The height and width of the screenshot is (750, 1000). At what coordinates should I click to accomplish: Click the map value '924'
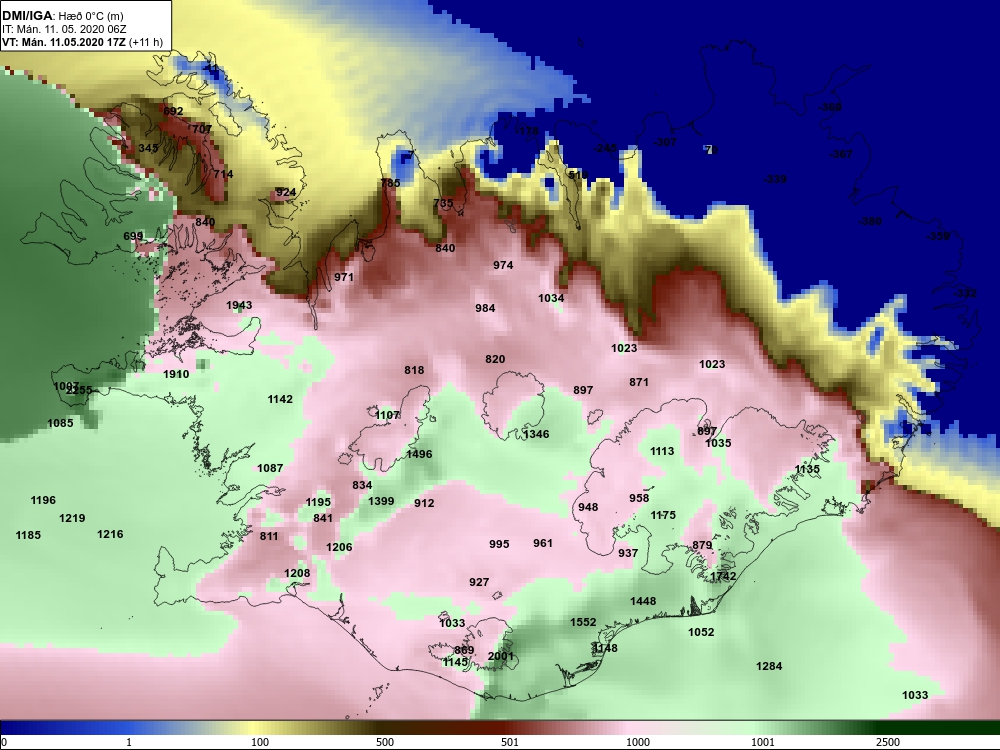coord(286,192)
